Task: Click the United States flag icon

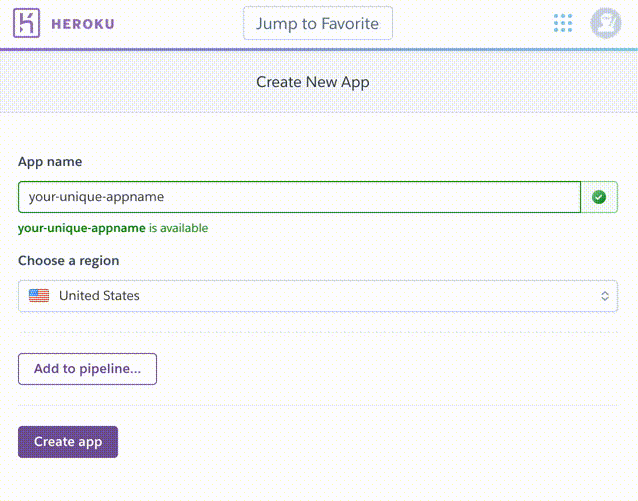Action: [39, 295]
